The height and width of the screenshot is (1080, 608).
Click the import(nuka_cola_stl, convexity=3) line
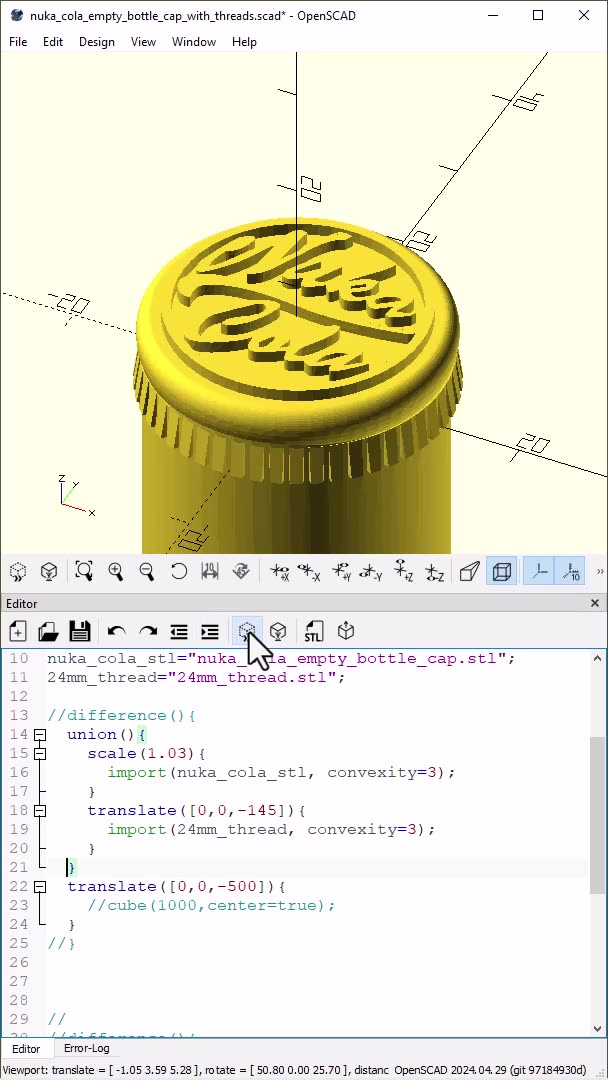(282, 773)
